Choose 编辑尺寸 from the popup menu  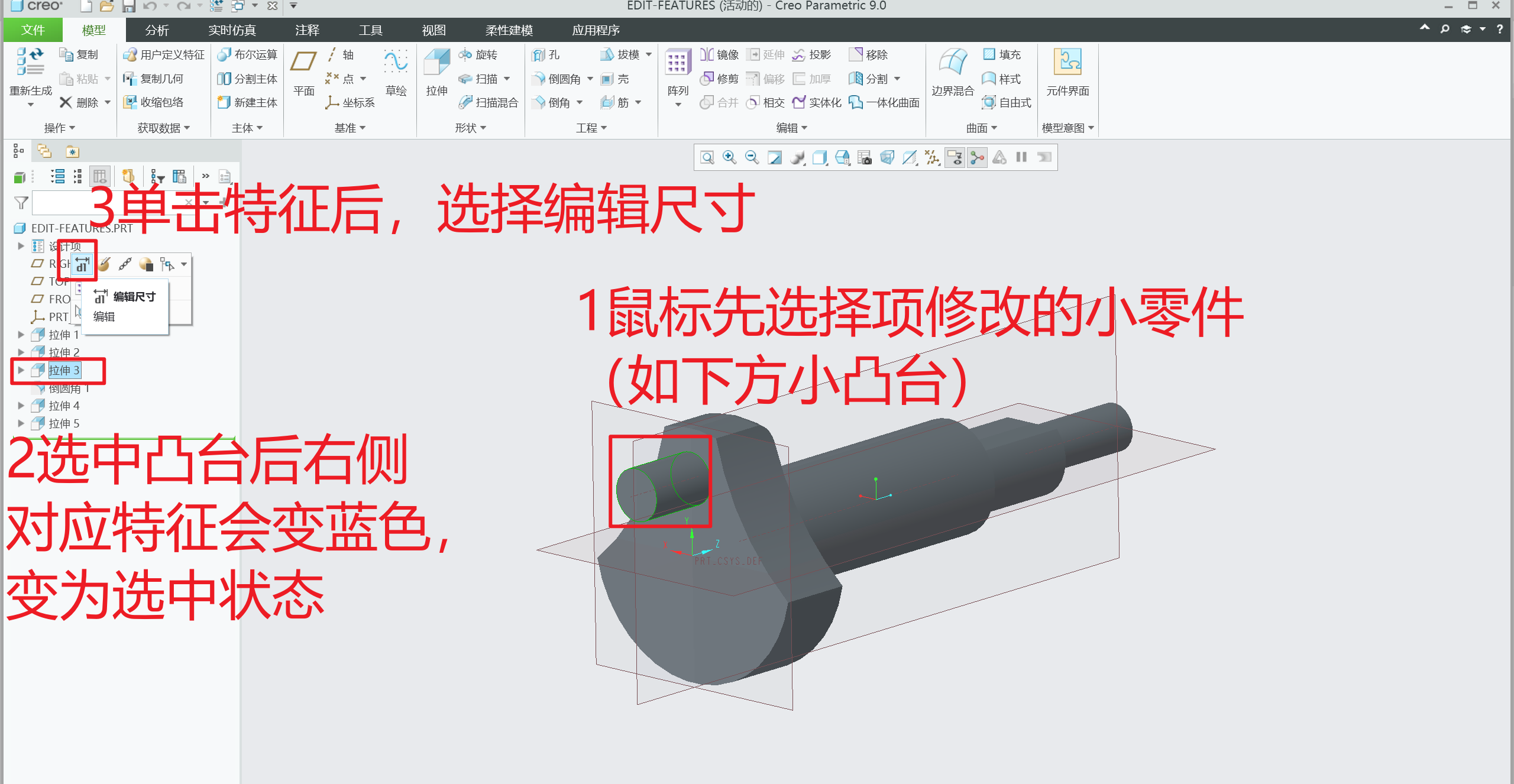[134, 297]
